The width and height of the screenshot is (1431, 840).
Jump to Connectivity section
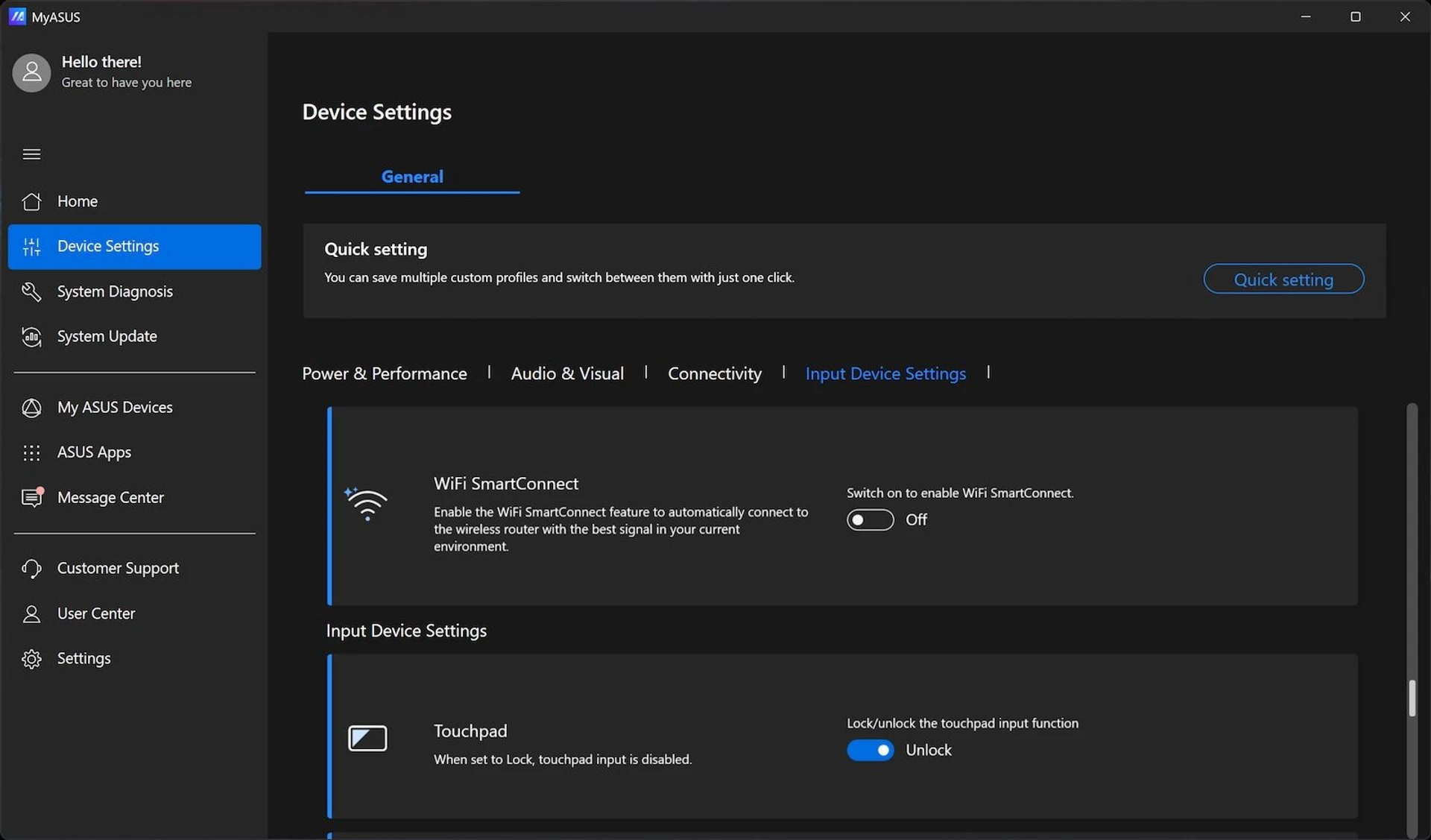(x=715, y=373)
